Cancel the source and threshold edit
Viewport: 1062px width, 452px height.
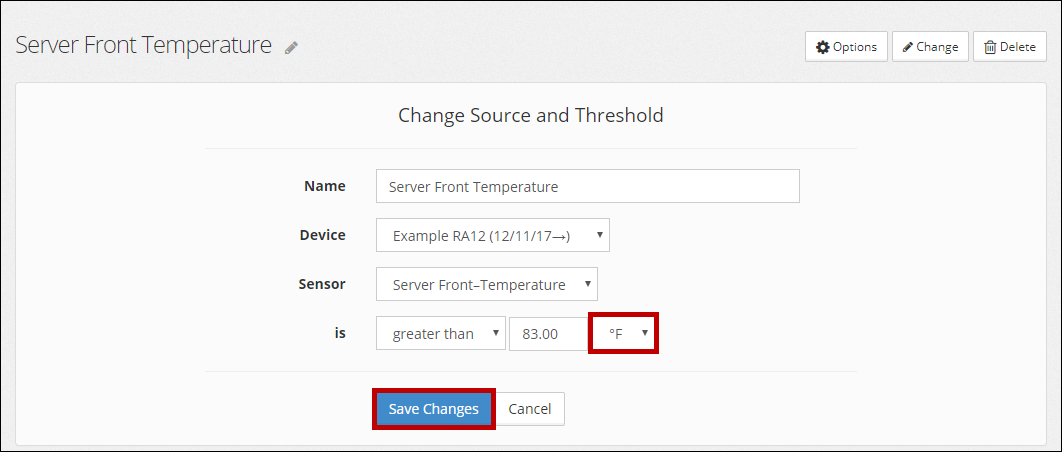(x=530, y=409)
